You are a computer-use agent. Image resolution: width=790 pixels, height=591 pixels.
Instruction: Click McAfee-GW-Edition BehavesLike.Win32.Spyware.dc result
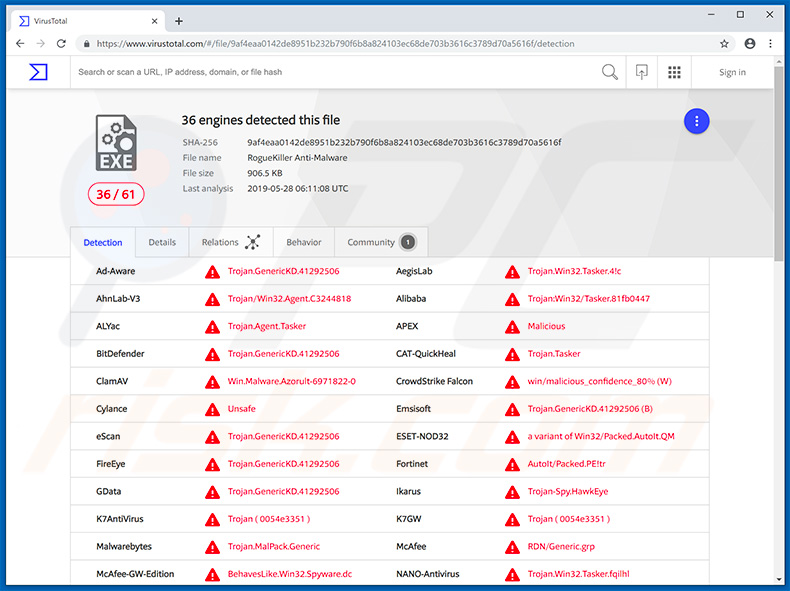coord(290,574)
